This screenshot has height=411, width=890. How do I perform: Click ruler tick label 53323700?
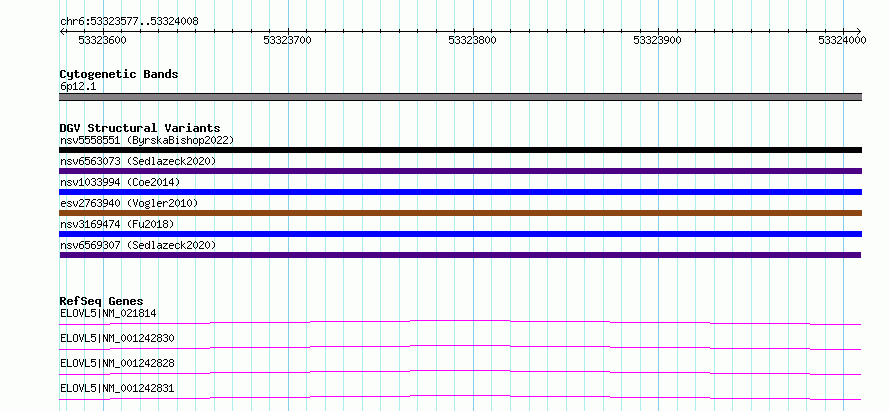[288, 40]
